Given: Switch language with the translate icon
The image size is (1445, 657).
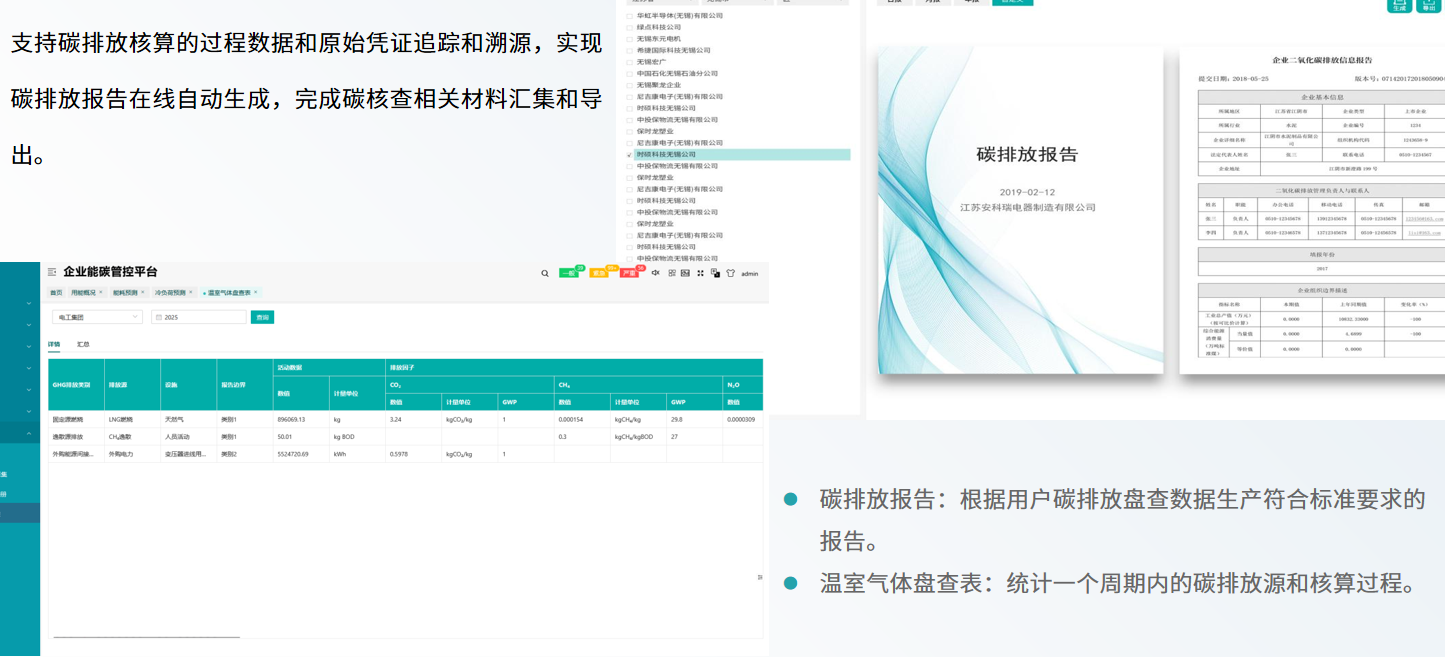Looking at the screenshot, I should [715, 273].
